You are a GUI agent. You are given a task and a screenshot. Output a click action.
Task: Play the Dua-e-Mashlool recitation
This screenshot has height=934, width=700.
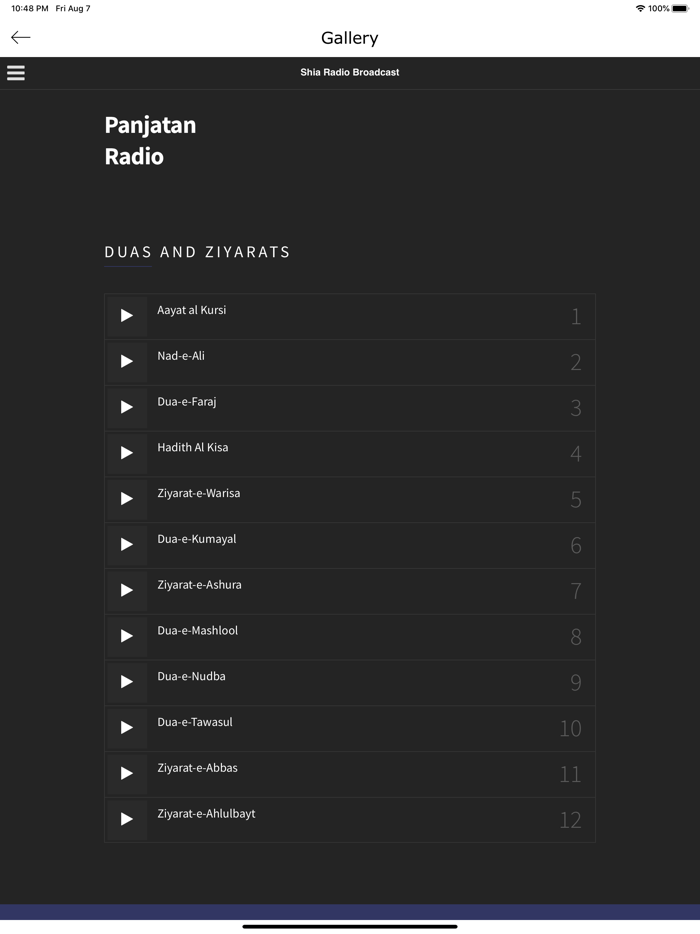click(x=126, y=637)
